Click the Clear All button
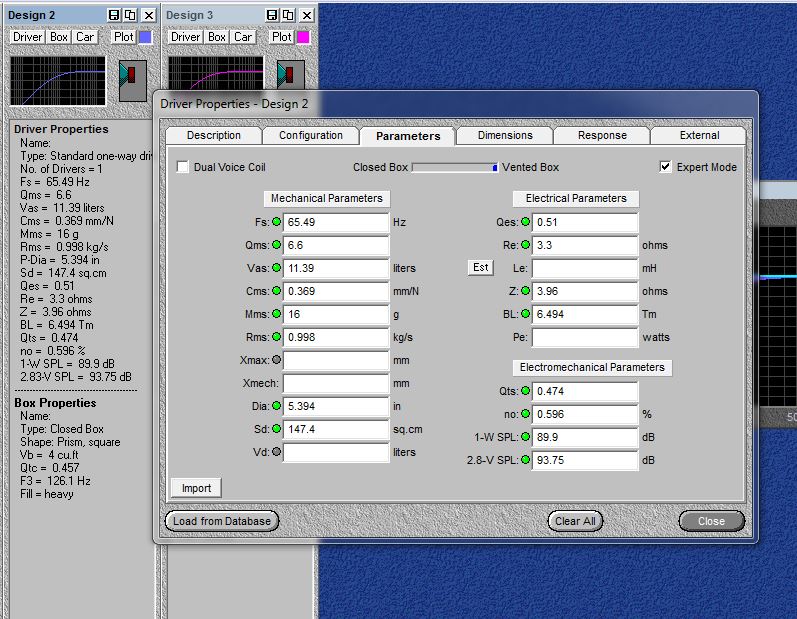797x619 pixels. click(x=575, y=521)
